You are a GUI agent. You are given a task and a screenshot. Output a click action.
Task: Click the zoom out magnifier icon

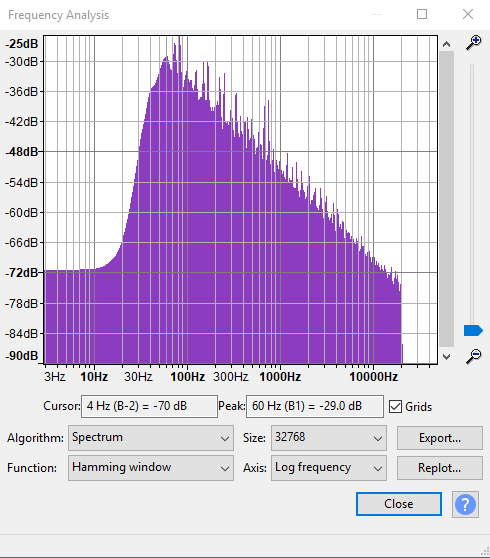tap(474, 357)
